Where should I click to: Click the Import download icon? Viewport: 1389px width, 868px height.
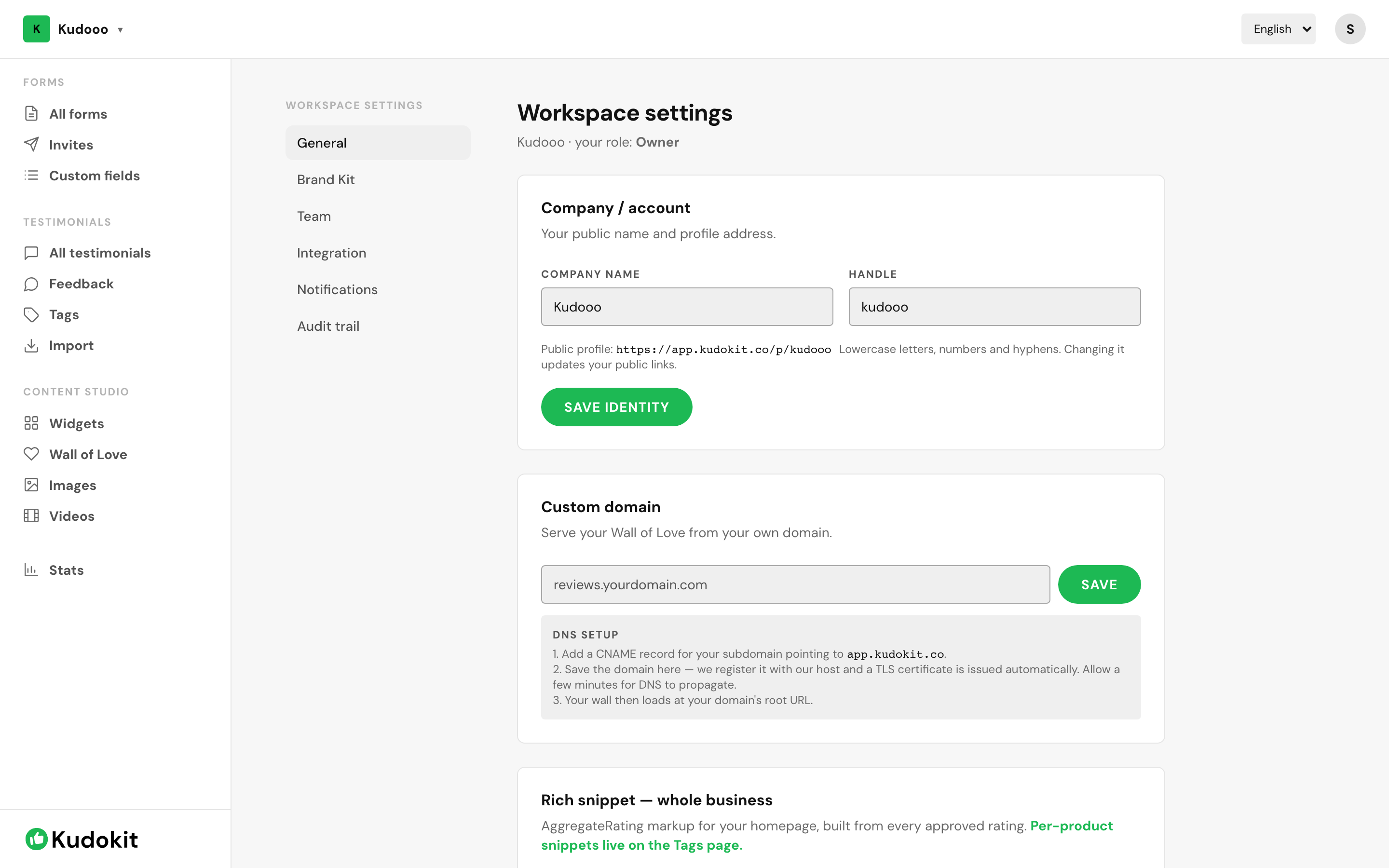(31, 346)
